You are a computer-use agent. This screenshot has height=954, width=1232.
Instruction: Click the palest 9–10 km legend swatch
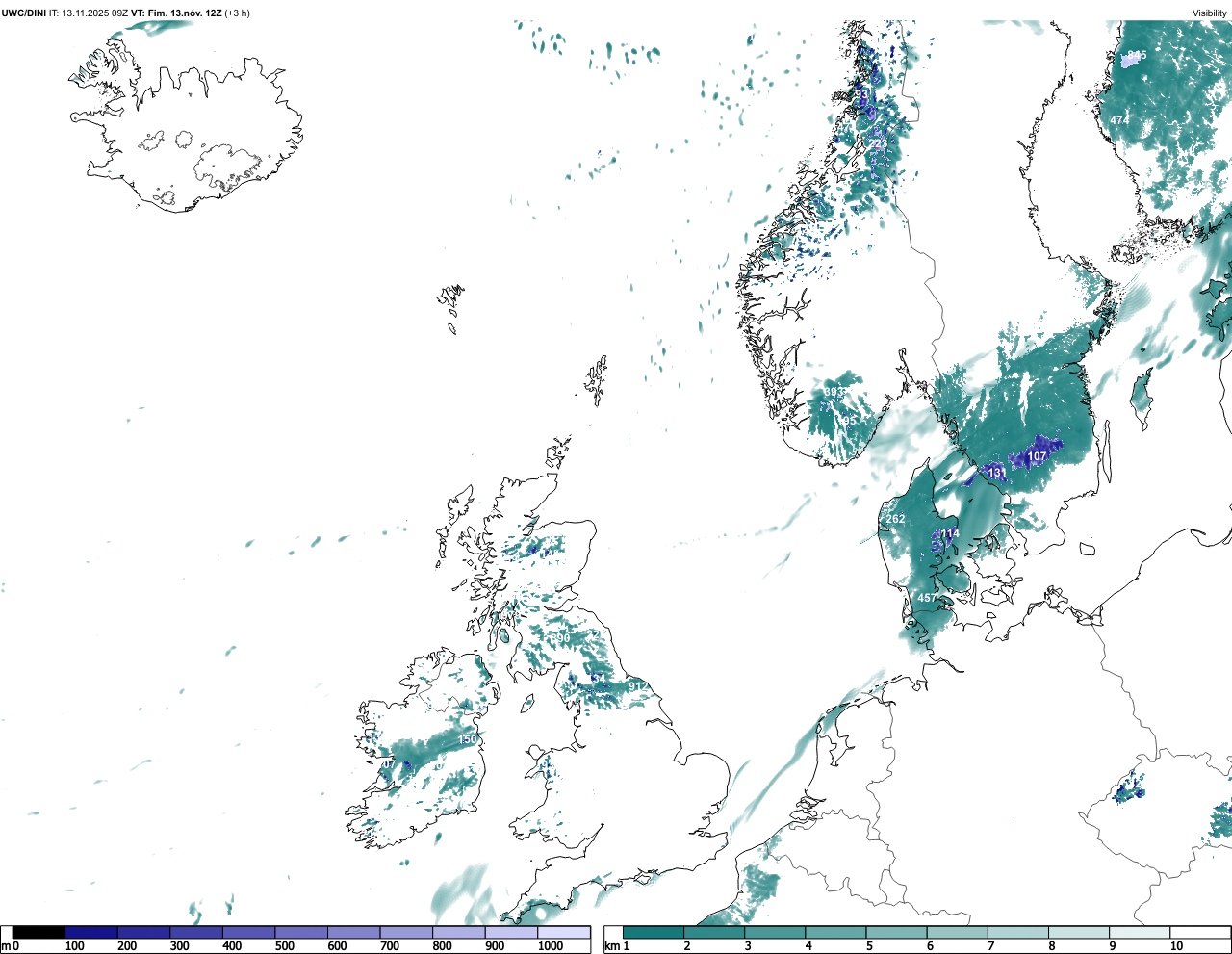pyautogui.click(x=1140, y=932)
